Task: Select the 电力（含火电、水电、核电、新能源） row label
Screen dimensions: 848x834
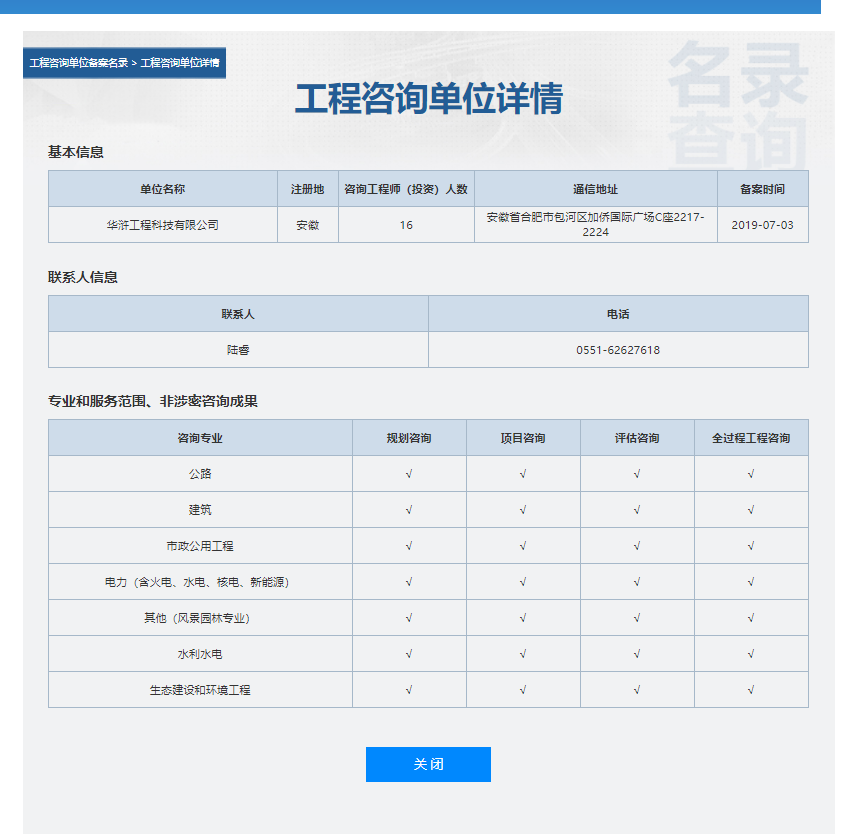Action: 197,582
